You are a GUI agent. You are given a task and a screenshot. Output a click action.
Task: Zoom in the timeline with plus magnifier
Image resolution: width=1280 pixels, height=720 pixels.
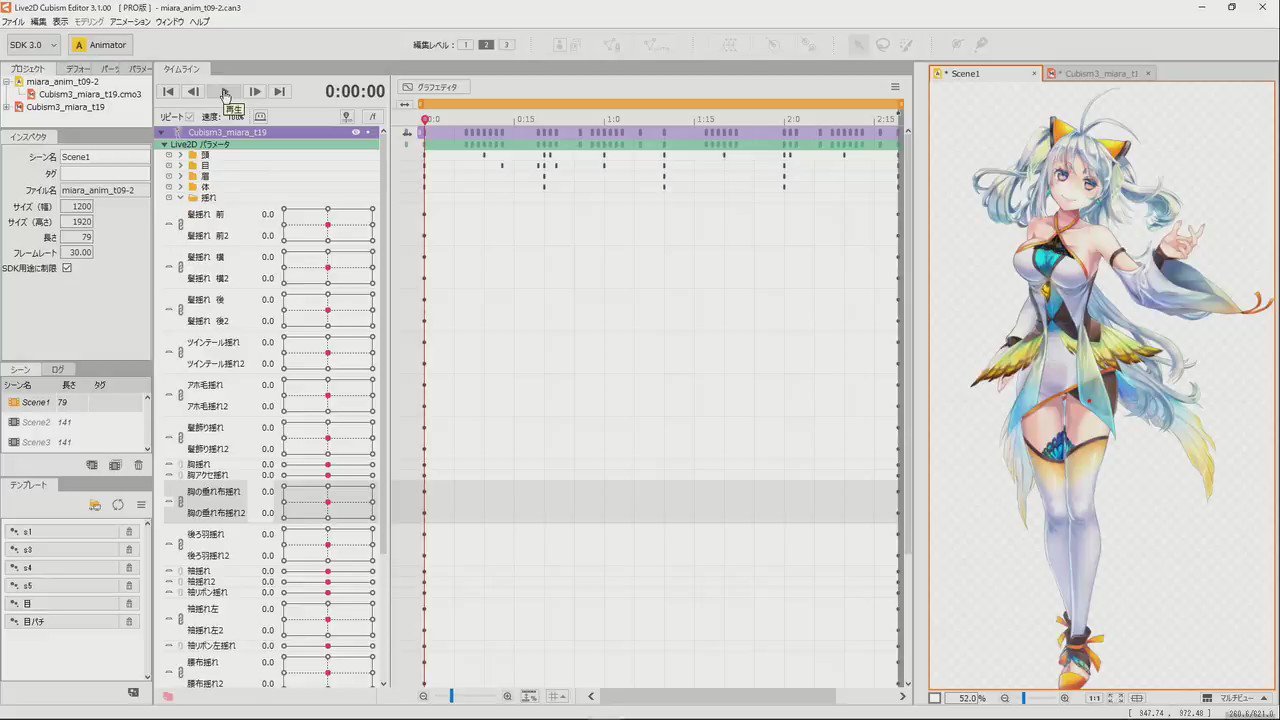point(507,696)
